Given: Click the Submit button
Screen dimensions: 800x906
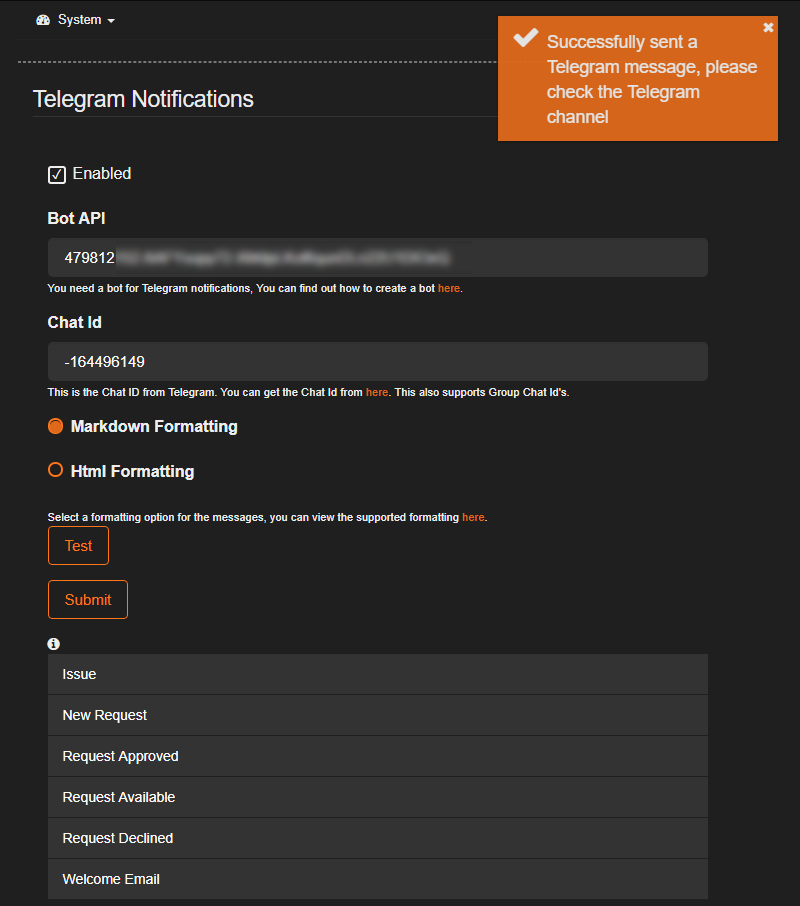Looking at the screenshot, I should pyautogui.click(x=88, y=600).
